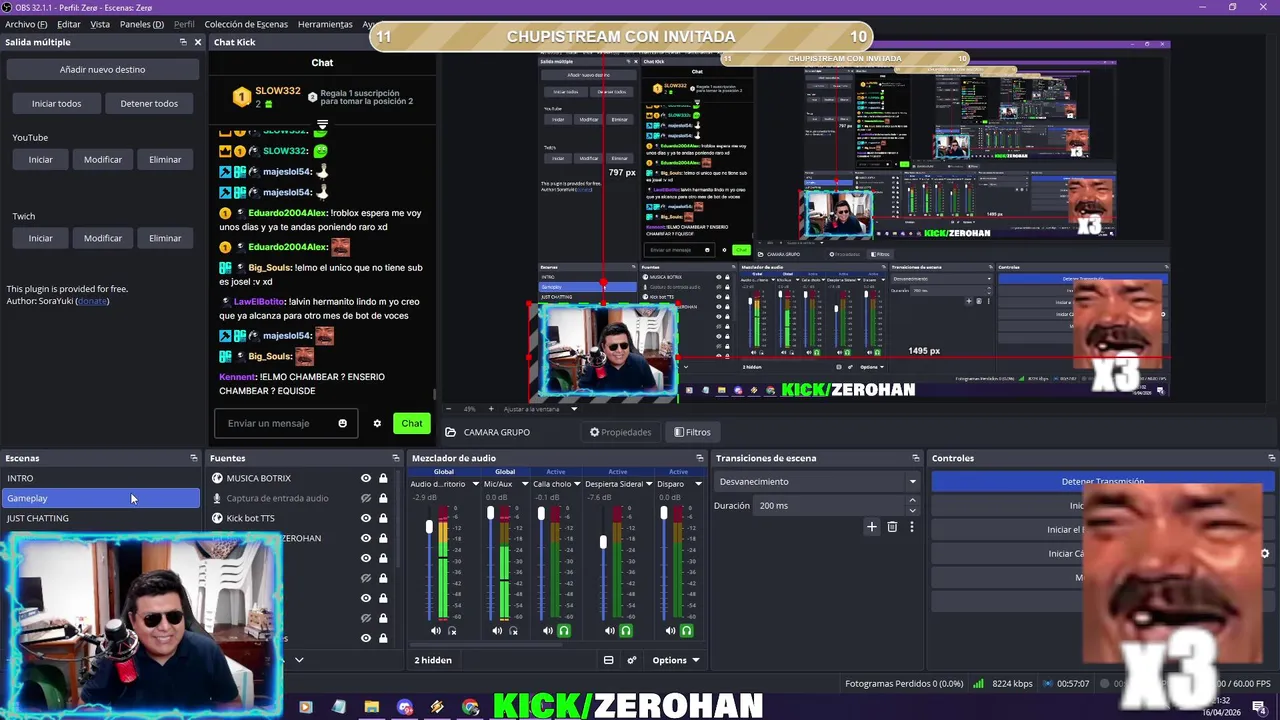This screenshot has width=1280, height=720.
Task: Enable monitoring for Audio del escritorio
Action: point(452,631)
